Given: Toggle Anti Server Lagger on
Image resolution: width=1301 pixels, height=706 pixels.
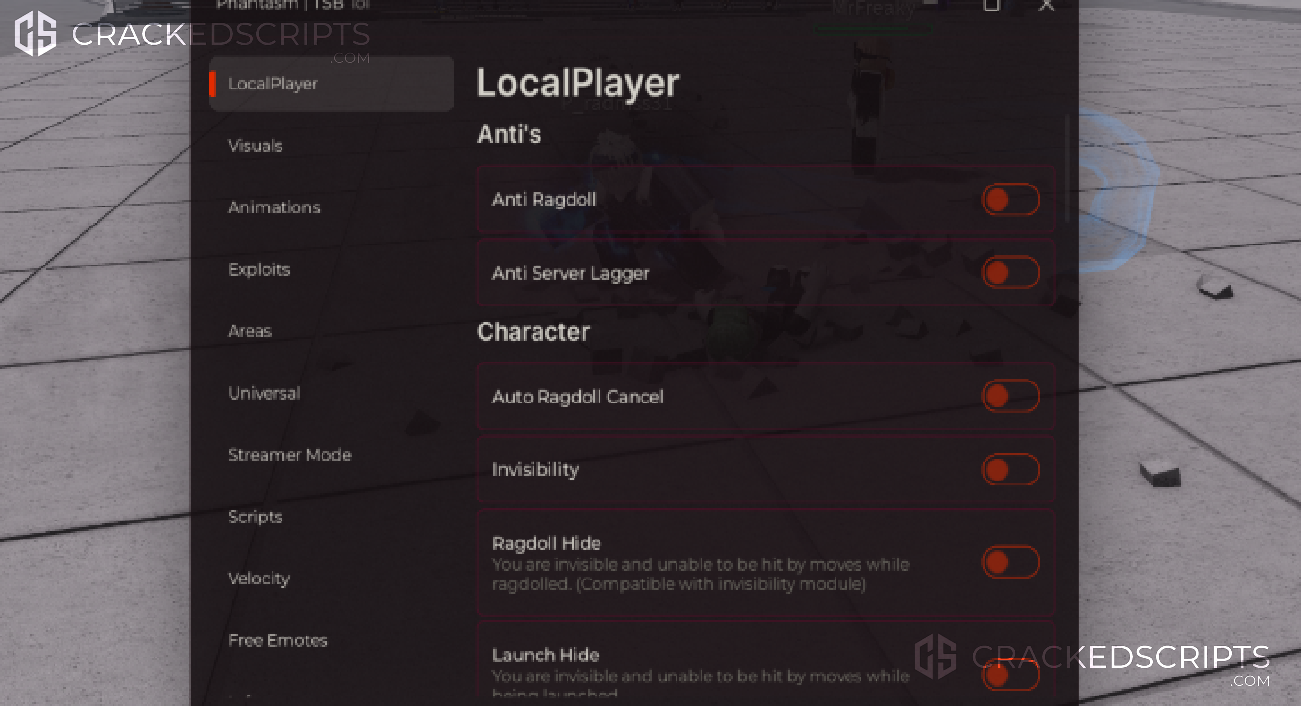Looking at the screenshot, I should [x=1010, y=272].
